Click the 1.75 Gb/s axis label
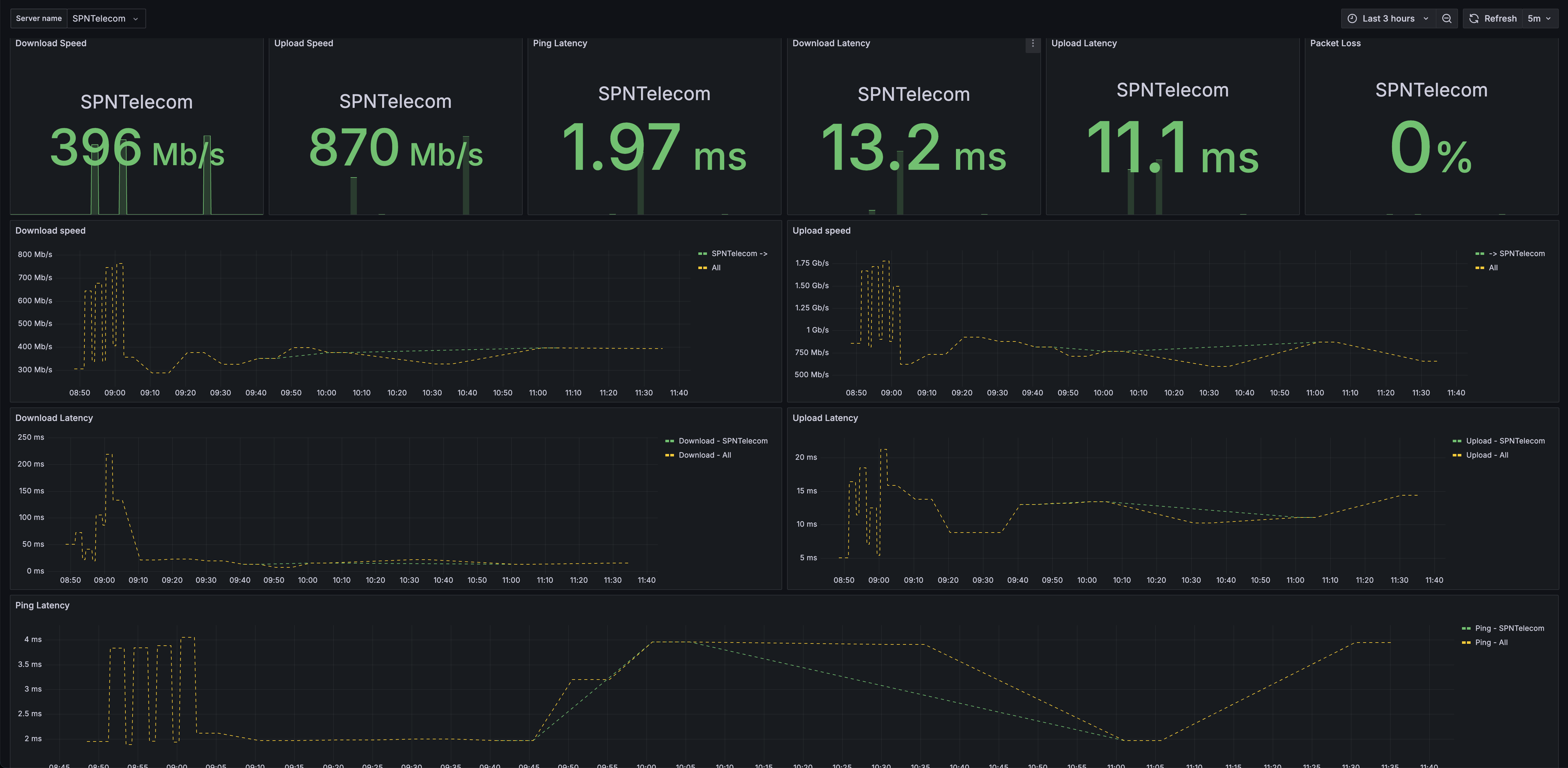 pyautogui.click(x=812, y=263)
